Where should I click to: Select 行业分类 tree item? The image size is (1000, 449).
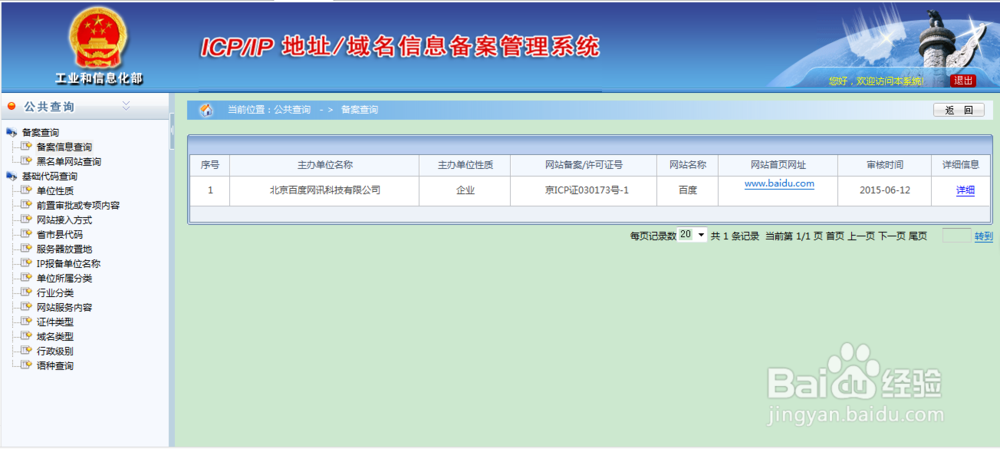(55, 293)
